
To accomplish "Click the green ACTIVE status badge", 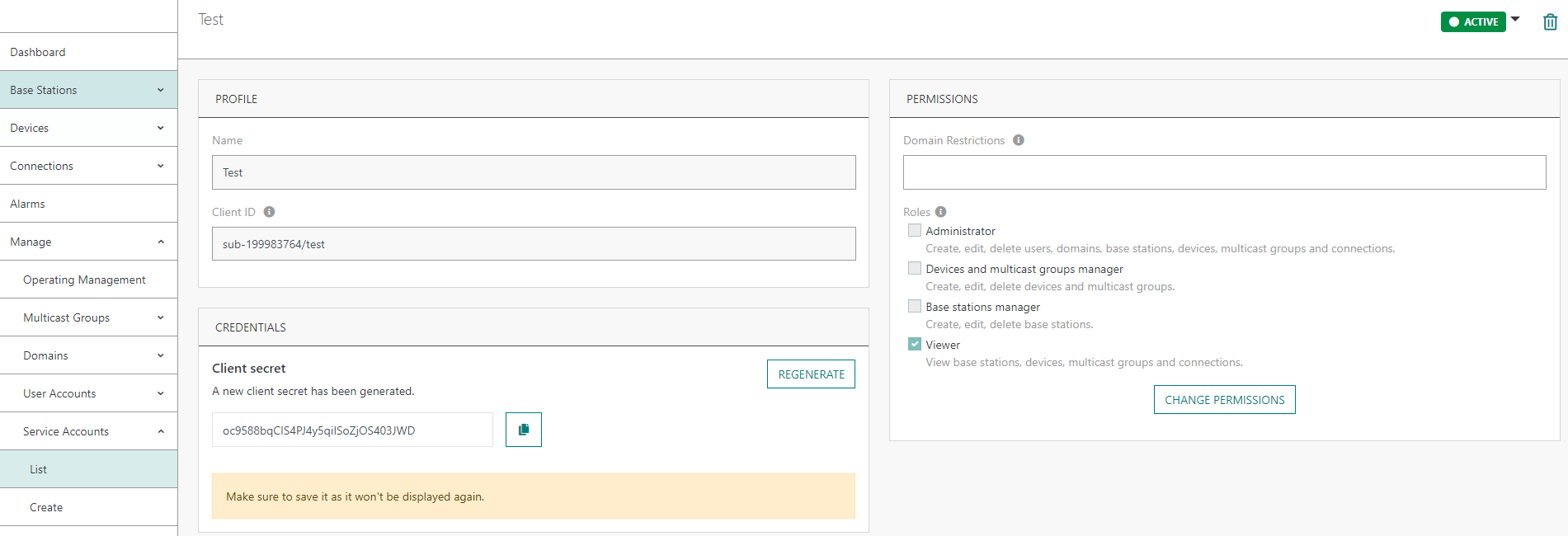I will coord(1473,22).
